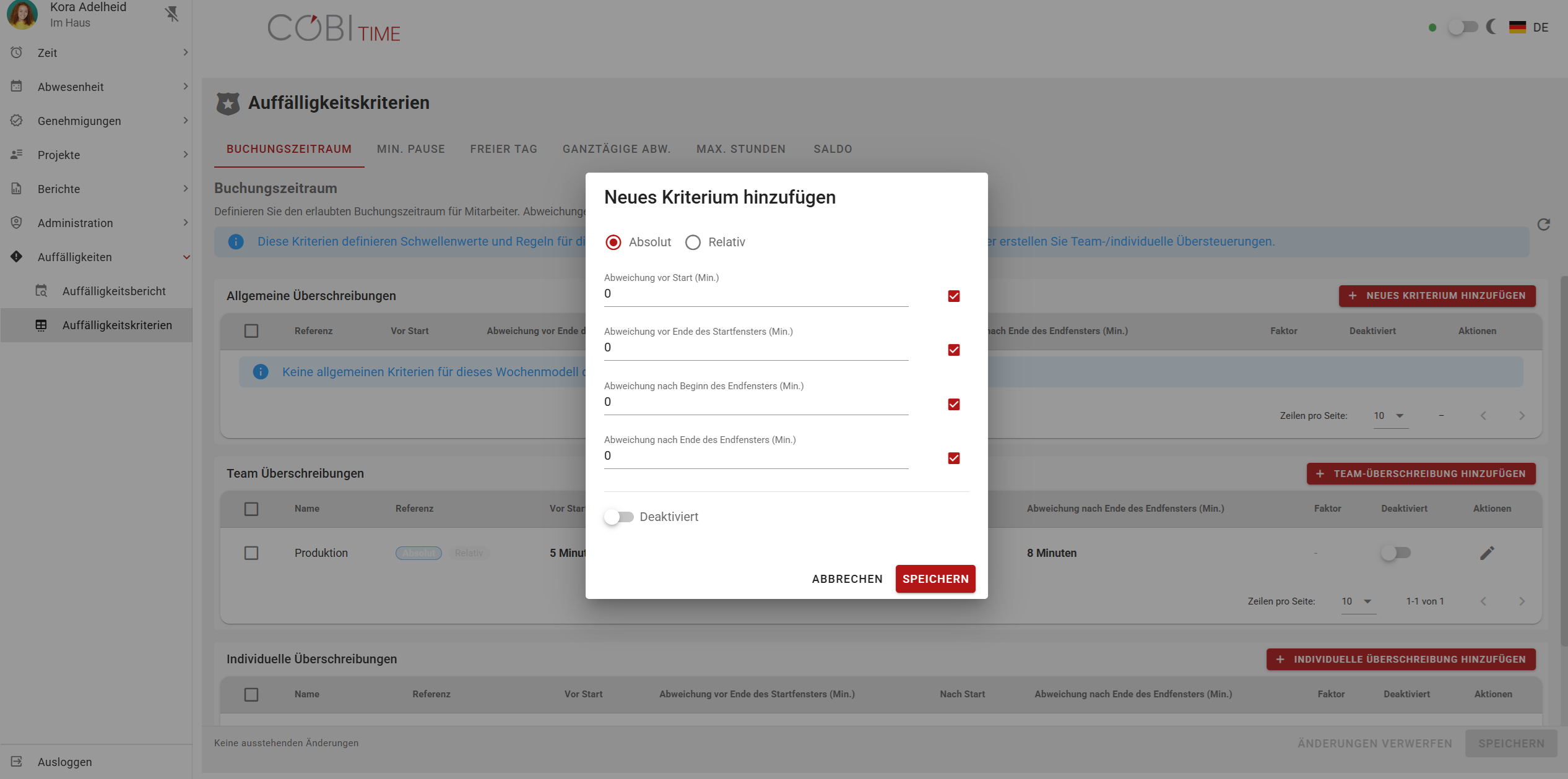Click the moon dark-mode icon
This screenshot has height=779, width=1568.
(1492, 27)
